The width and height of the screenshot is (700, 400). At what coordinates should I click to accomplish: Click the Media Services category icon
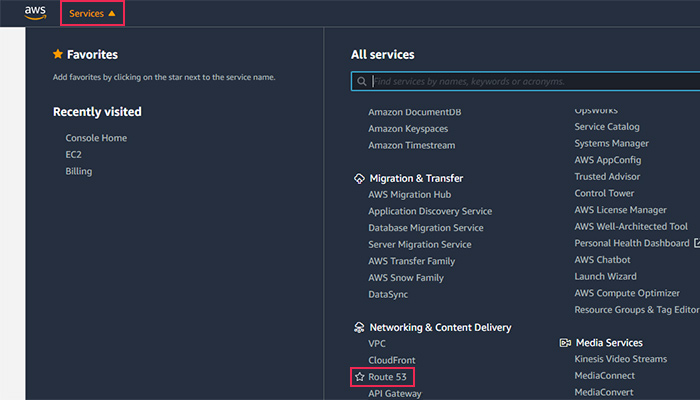point(565,343)
